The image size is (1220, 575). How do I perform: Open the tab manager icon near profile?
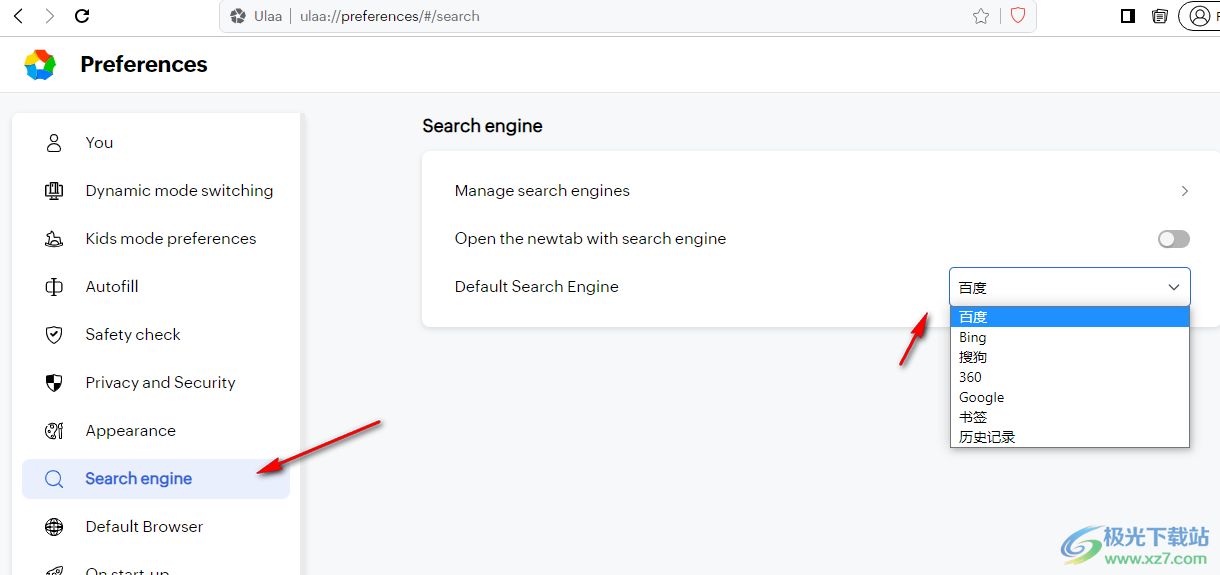pyautogui.click(x=1160, y=16)
